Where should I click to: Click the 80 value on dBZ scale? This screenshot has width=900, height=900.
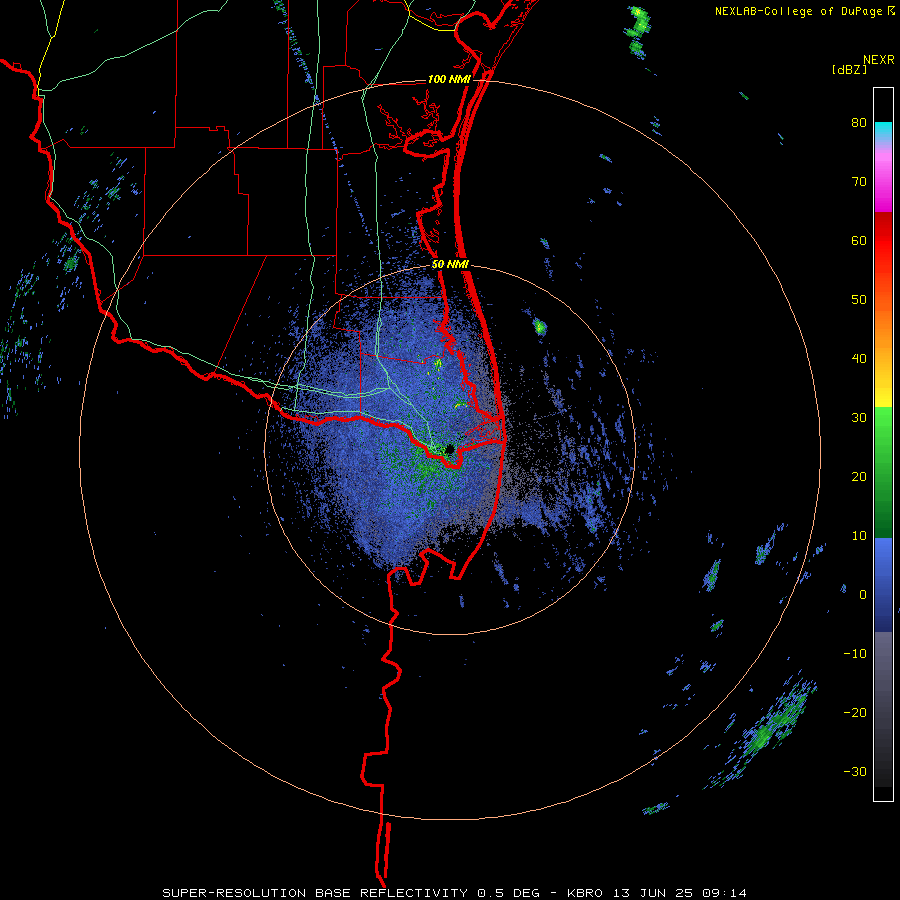coord(859,123)
